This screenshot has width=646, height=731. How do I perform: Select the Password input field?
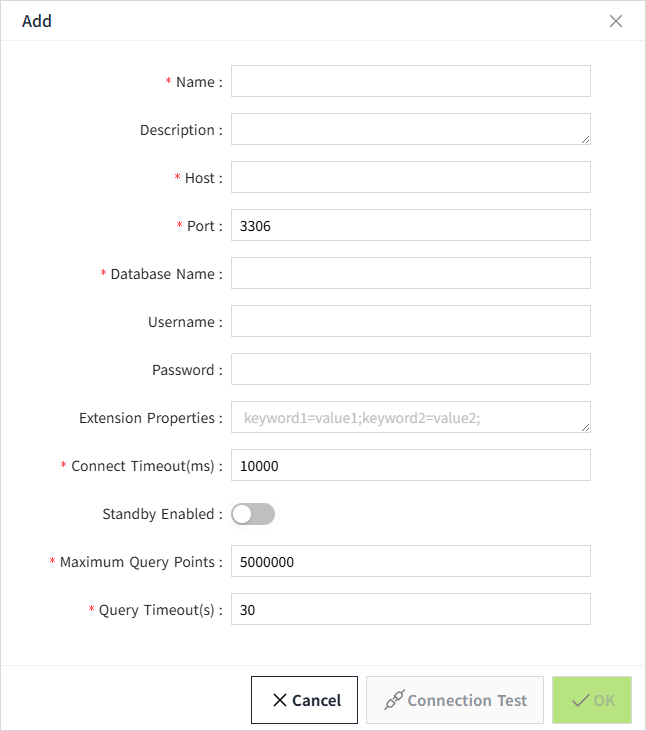point(410,369)
